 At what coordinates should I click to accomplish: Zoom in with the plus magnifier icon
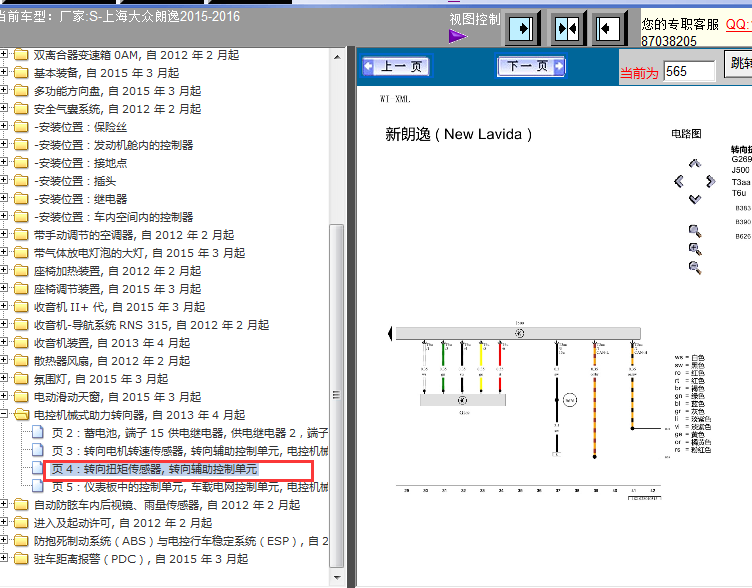695,249
